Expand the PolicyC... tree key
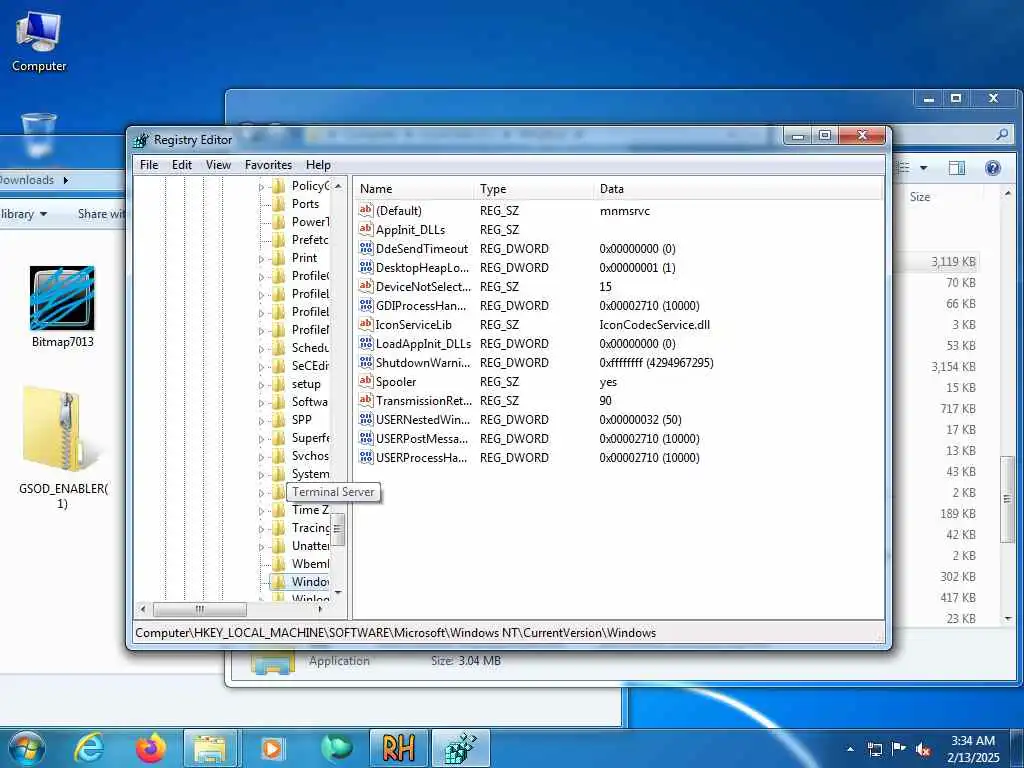This screenshot has width=1024, height=768. pyautogui.click(x=261, y=187)
